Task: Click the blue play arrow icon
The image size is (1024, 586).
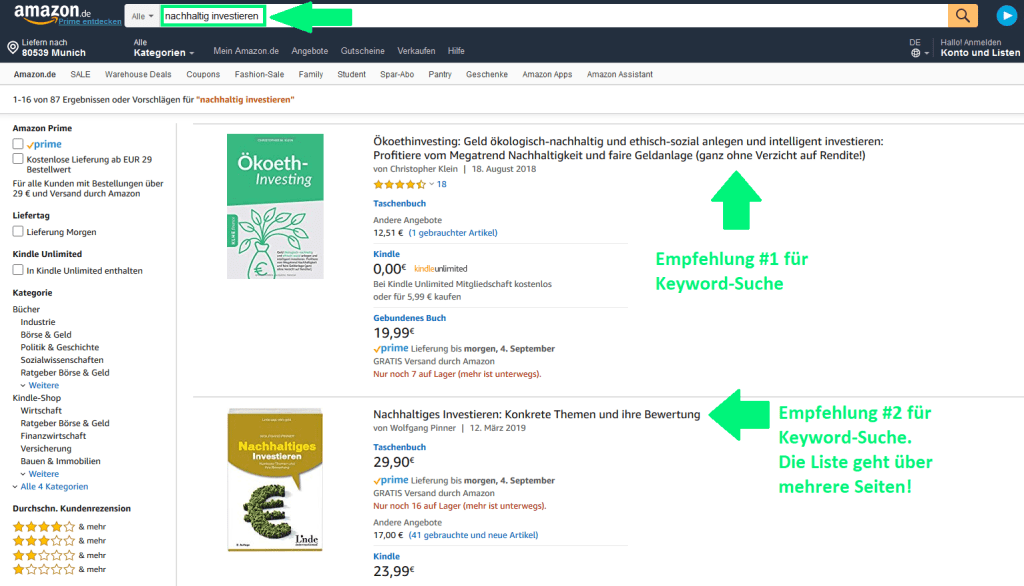Action: pos(1006,16)
